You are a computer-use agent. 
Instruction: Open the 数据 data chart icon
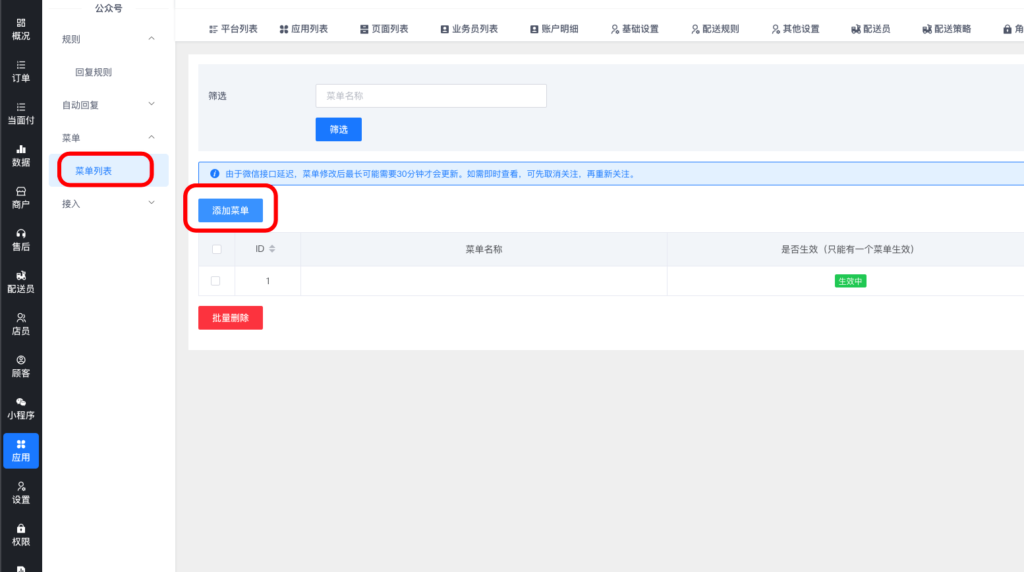20,154
